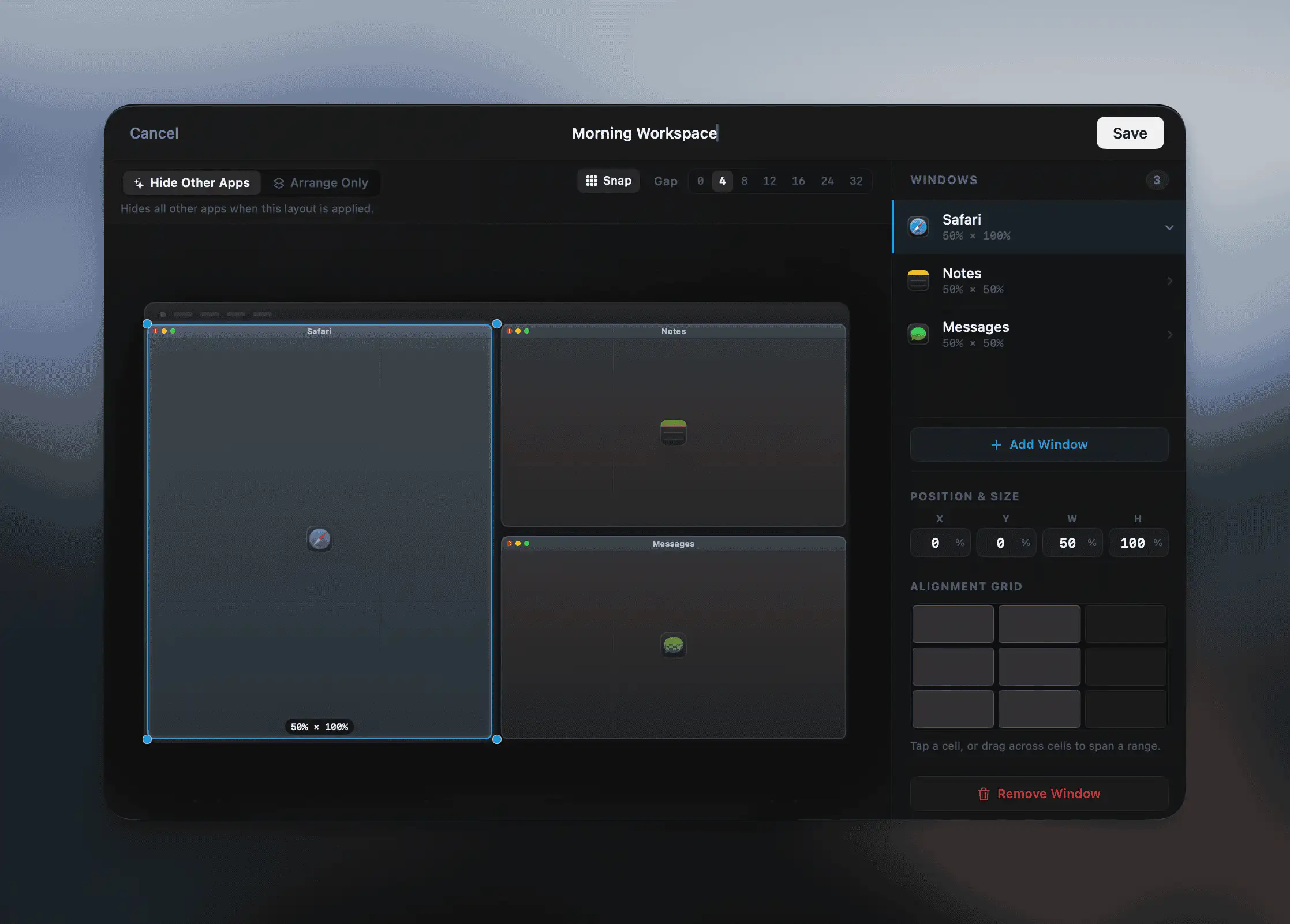Set gap to 12
1290x924 pixels.
(x=769, y=181)
